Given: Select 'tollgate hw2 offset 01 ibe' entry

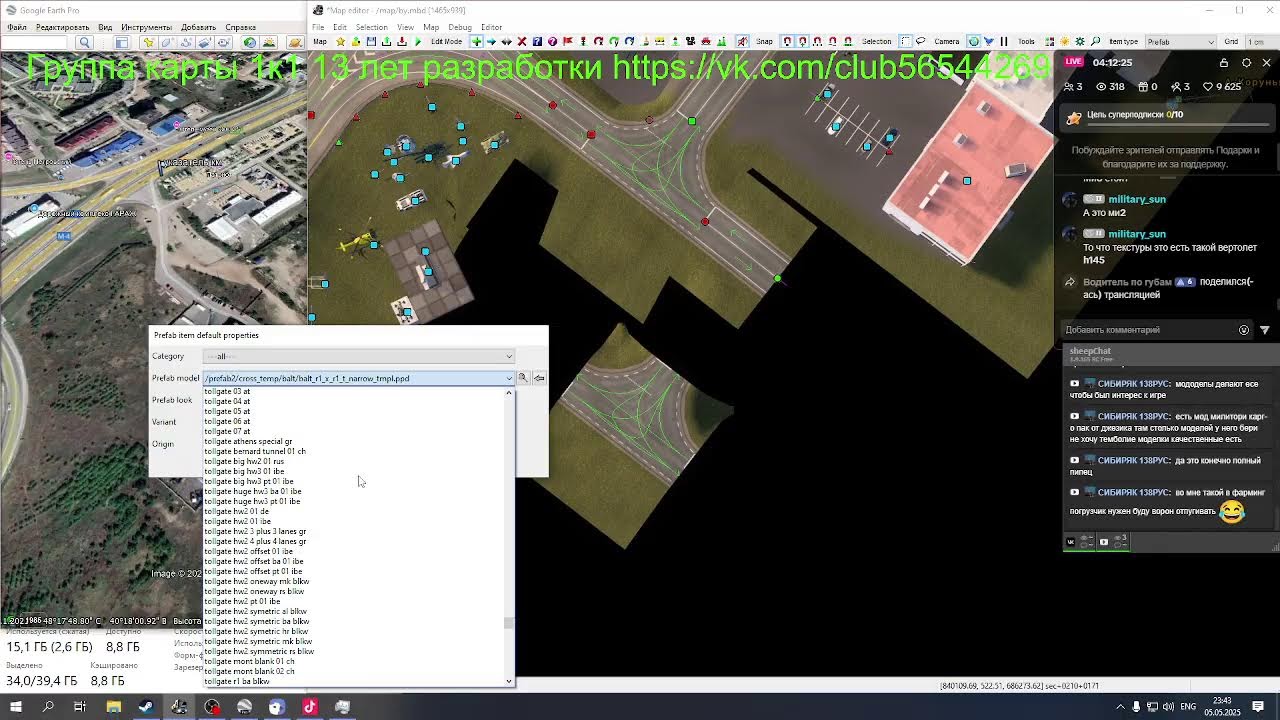Looking at the screenshot, I should 248,551.
